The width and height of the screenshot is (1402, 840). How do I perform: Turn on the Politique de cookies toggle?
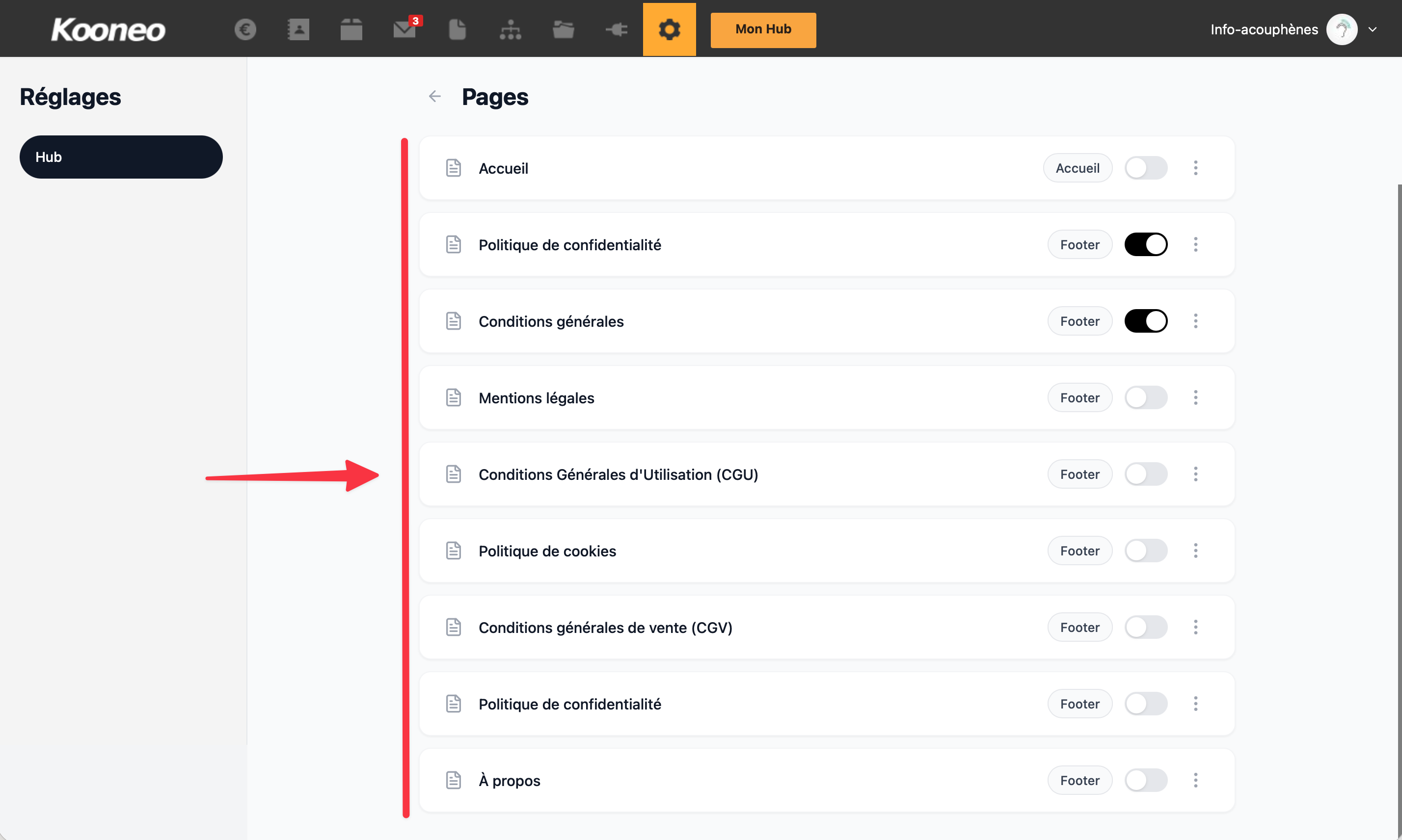pos(1145,551)
